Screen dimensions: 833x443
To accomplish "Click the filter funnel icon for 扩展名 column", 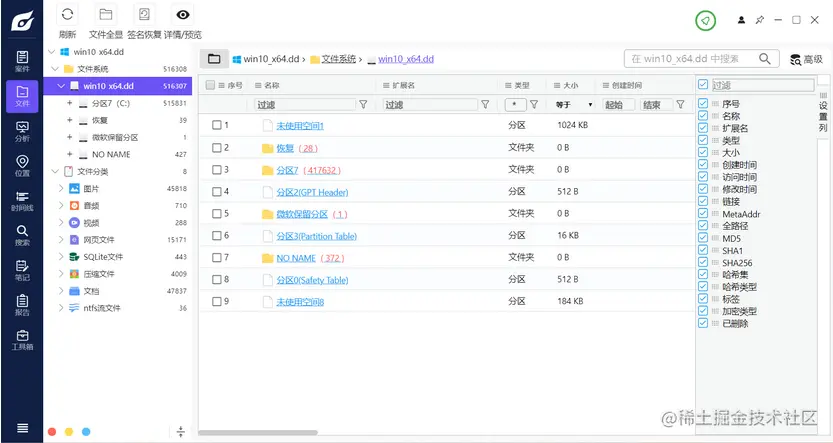I will tap(485, 105).
